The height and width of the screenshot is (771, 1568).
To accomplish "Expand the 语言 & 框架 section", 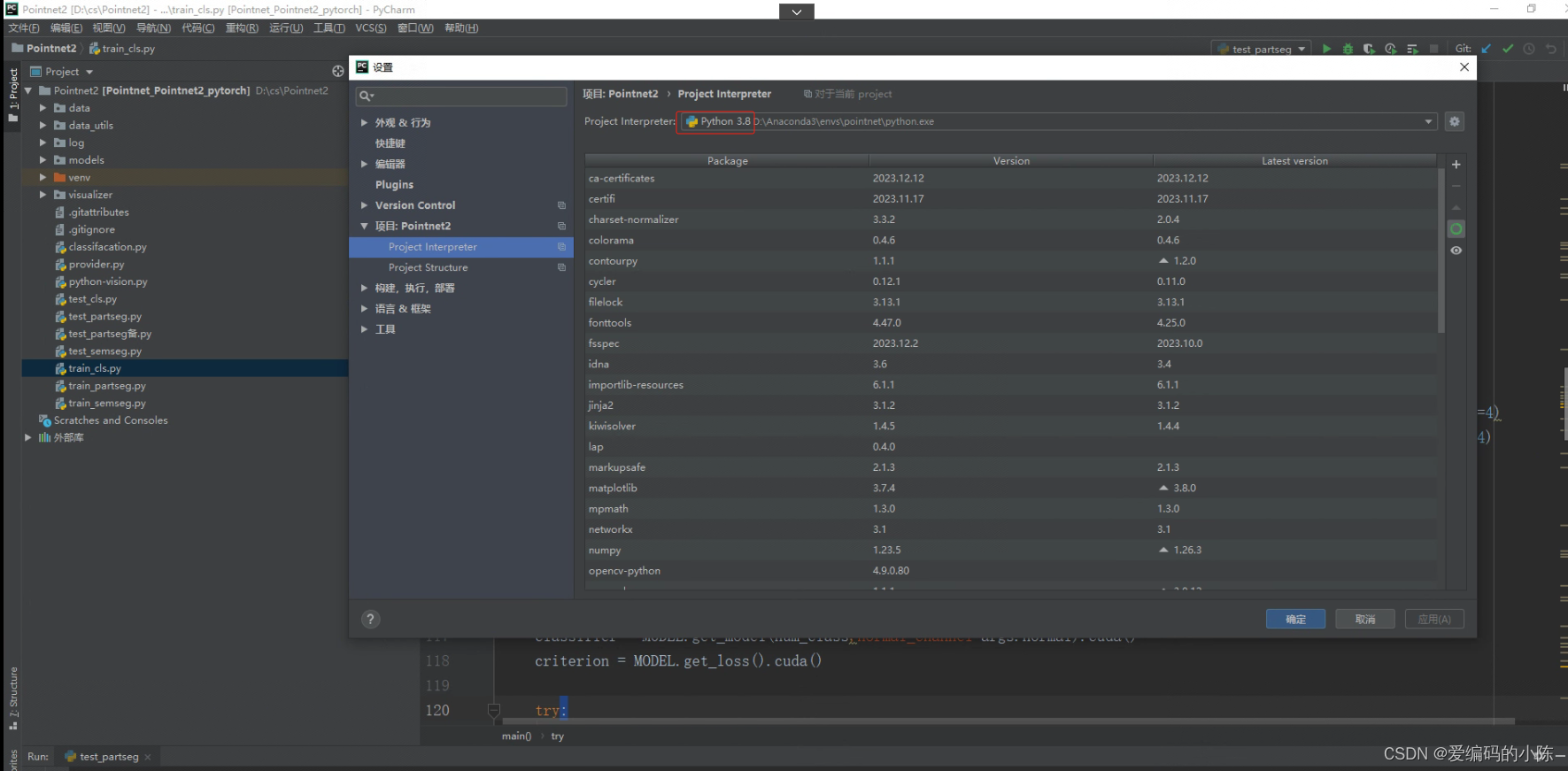I will 364,309.
